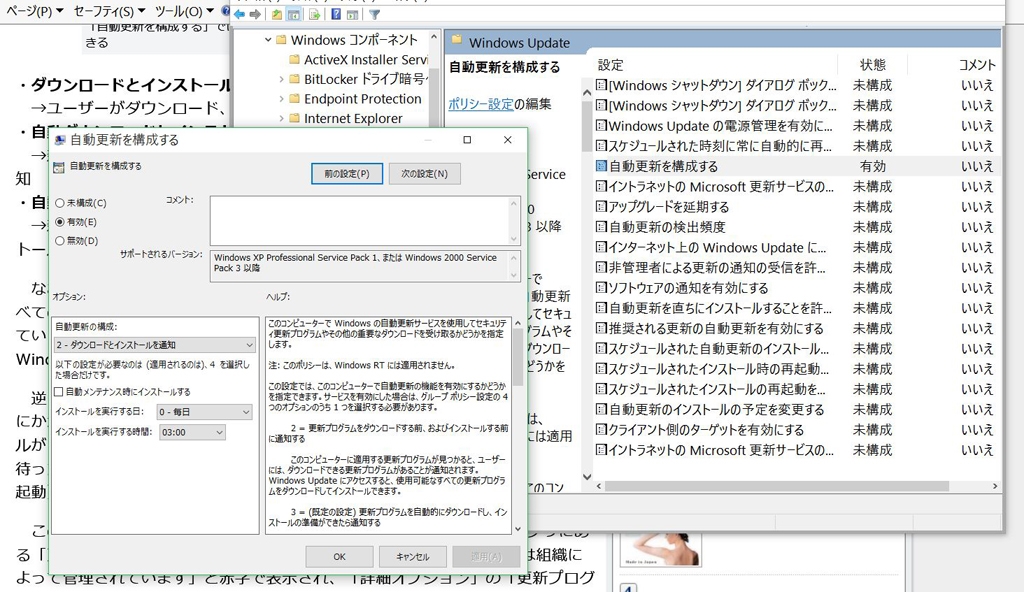1024x592 pixels.
Task: Select the row 自動更新の検出頻度
Action: pyautogui.click(x=797, y=227)
